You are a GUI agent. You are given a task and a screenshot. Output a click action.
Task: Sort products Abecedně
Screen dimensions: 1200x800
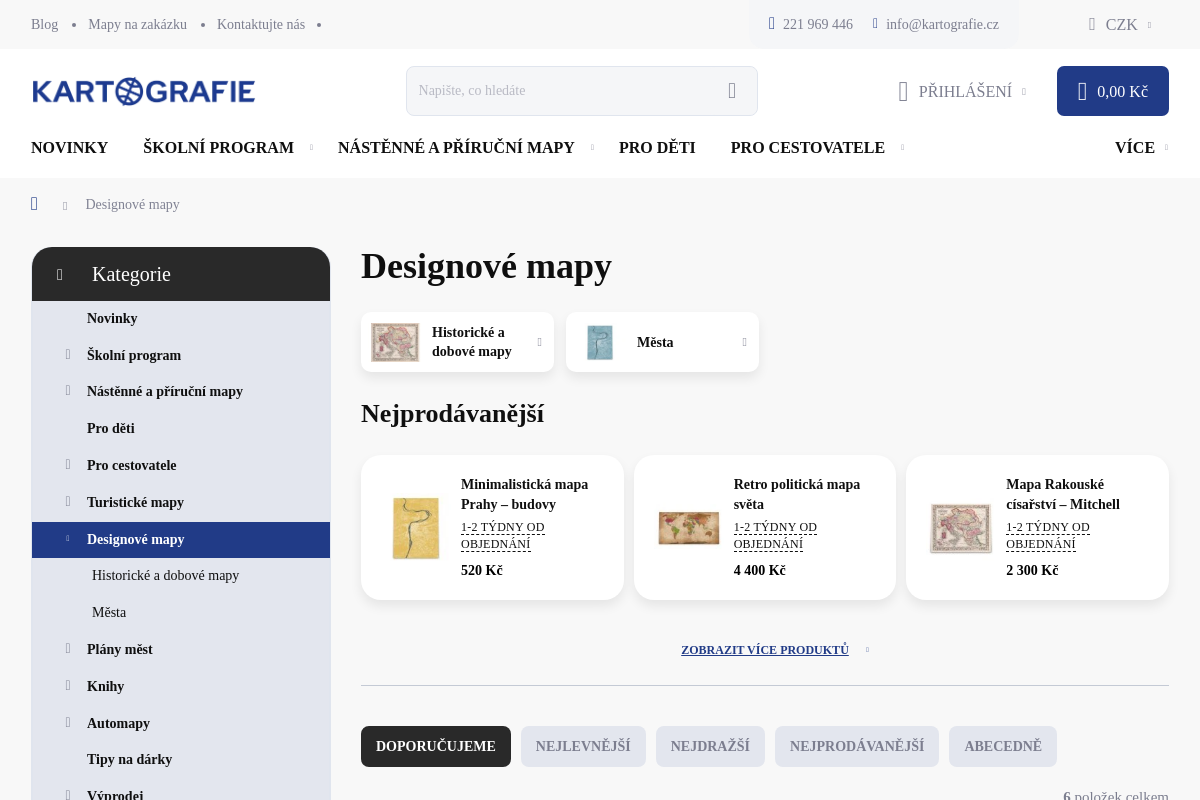(1003, 747)
